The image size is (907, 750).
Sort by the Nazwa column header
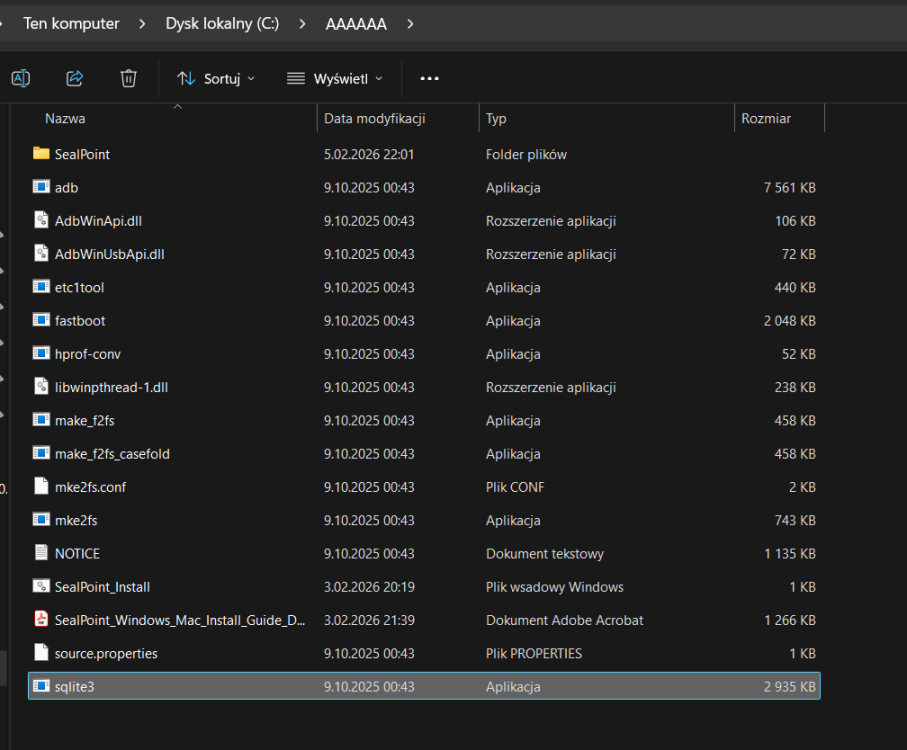(x=65, y=118)
